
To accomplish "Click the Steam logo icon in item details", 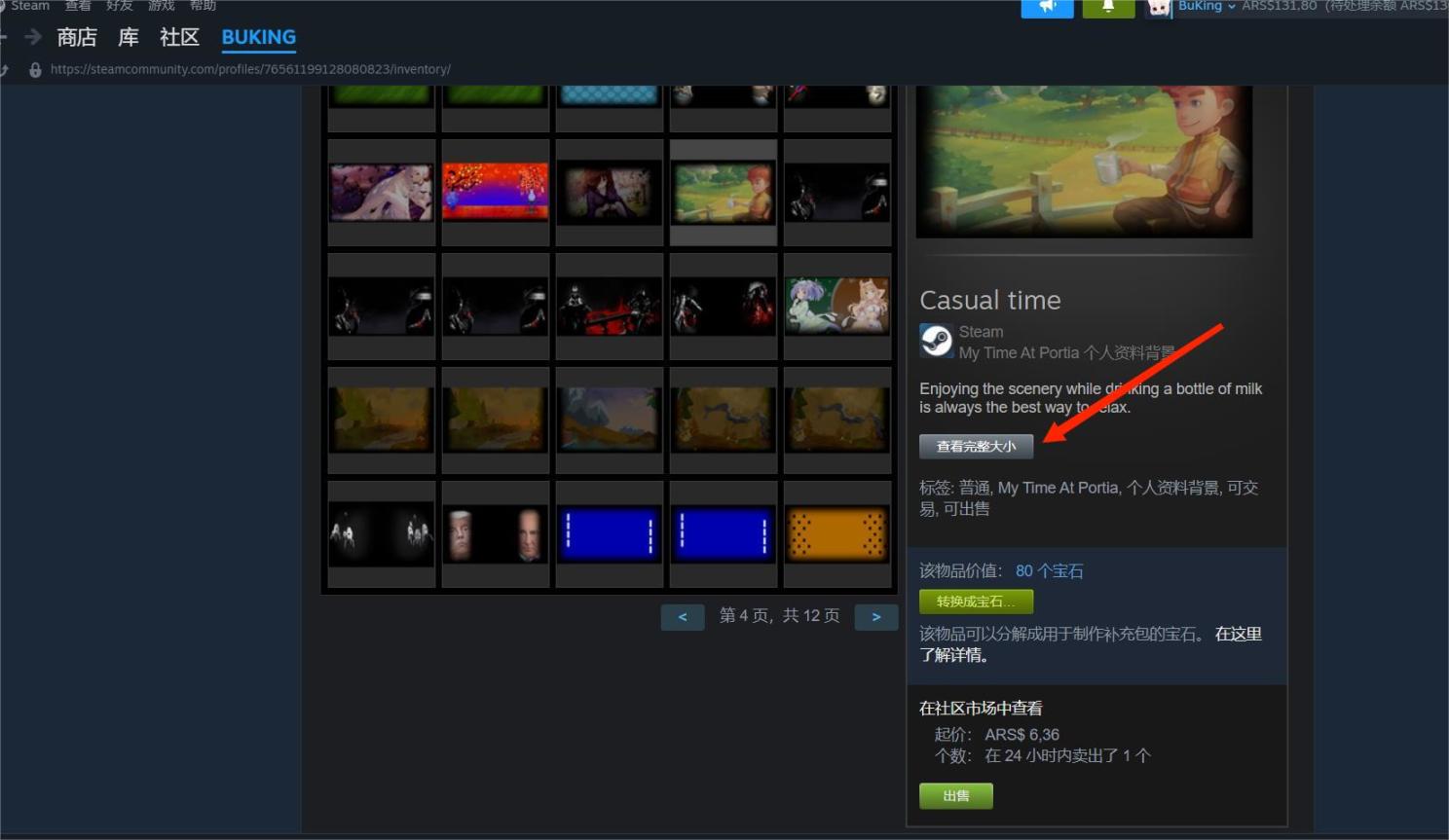I will pyautogui.click(x=937, y=342).
